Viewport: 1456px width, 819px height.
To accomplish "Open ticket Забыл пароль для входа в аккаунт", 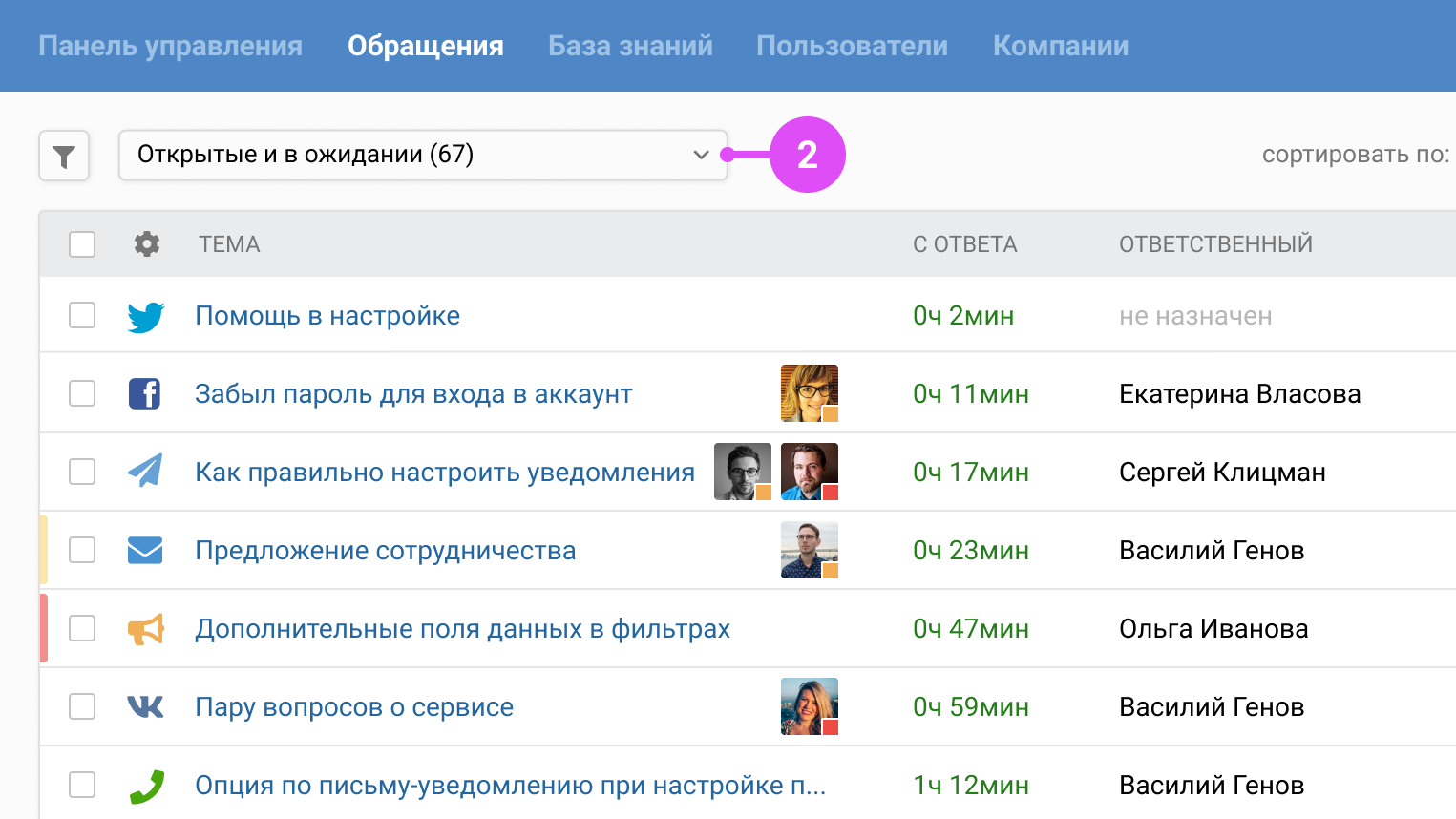I will [413, 393].
